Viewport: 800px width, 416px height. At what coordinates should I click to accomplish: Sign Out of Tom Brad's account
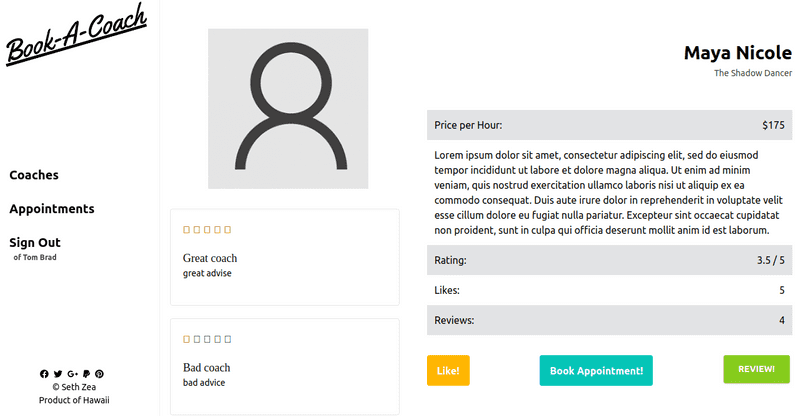click(35, 242)
